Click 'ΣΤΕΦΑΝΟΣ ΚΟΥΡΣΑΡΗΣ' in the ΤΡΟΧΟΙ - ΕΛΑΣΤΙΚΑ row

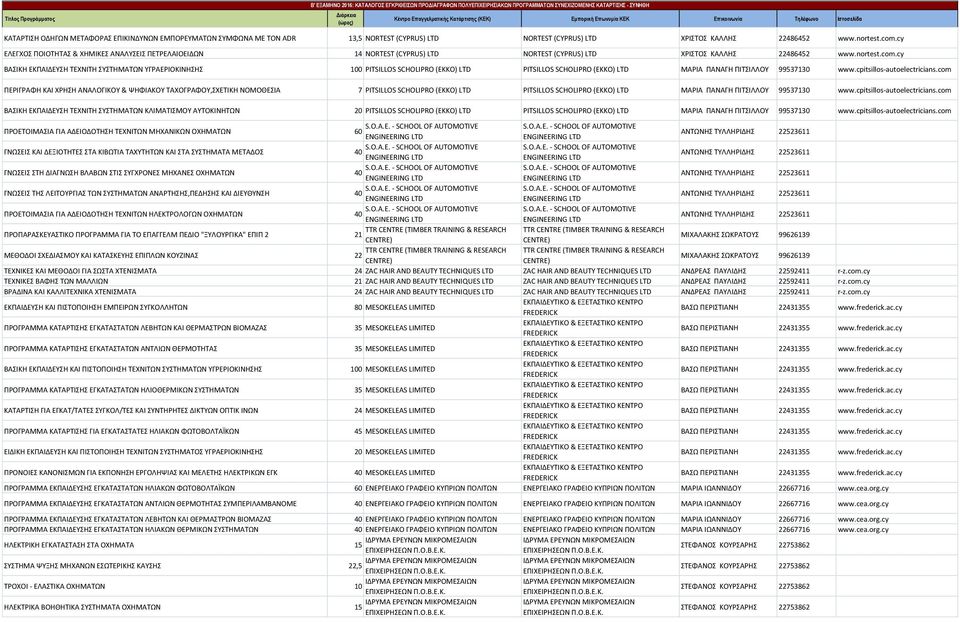tap(719, 586)
